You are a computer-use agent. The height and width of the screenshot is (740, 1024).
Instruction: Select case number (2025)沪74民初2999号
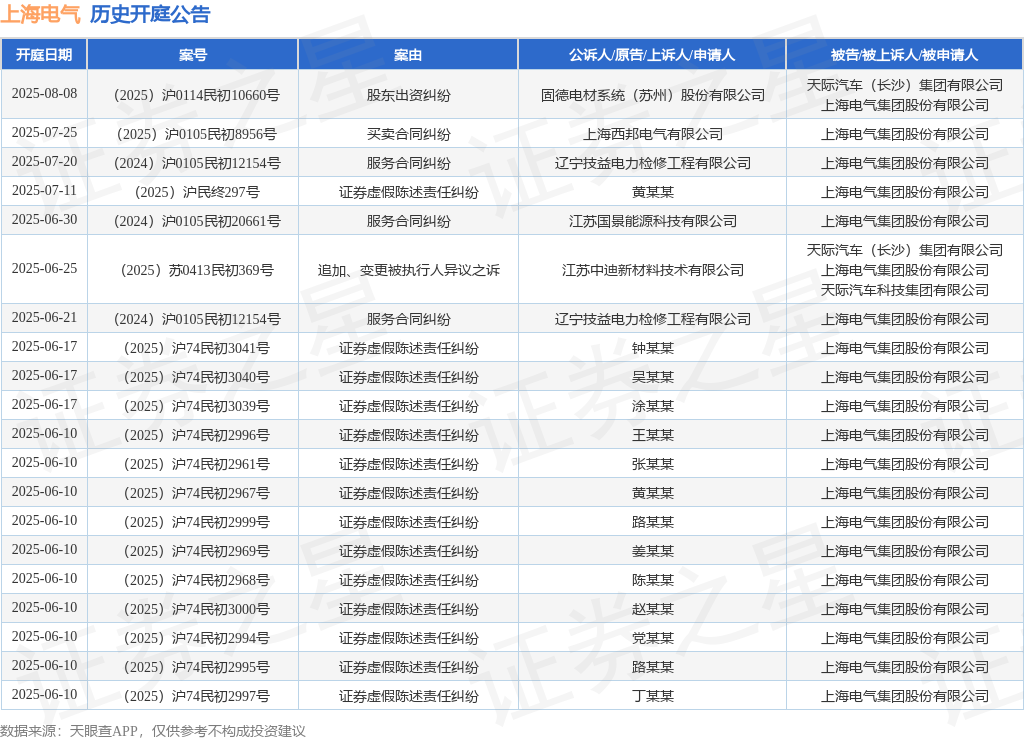pos(197,523)
